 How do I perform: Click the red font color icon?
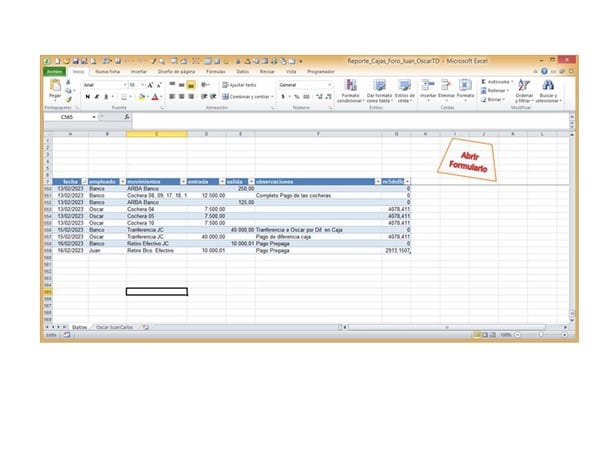pyautogui.click(x=155, y=97)
